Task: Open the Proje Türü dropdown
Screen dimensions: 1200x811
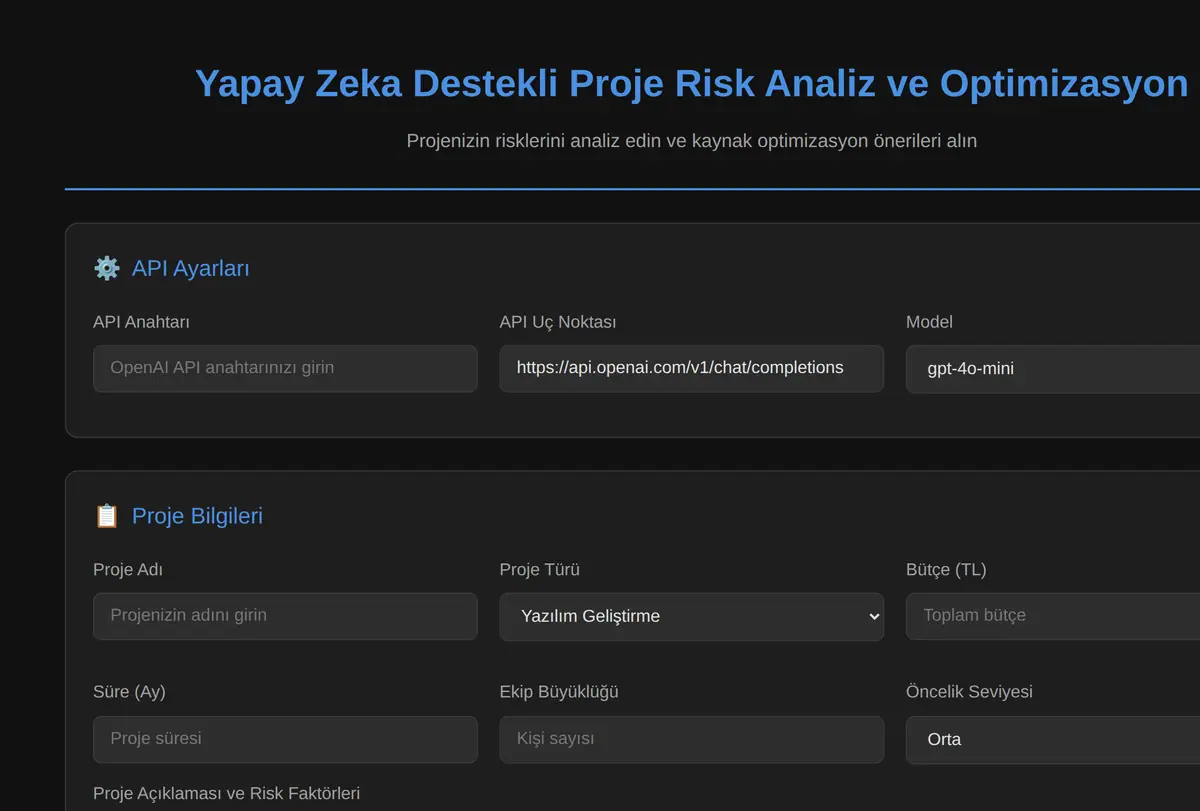Action: click(692, 616)
